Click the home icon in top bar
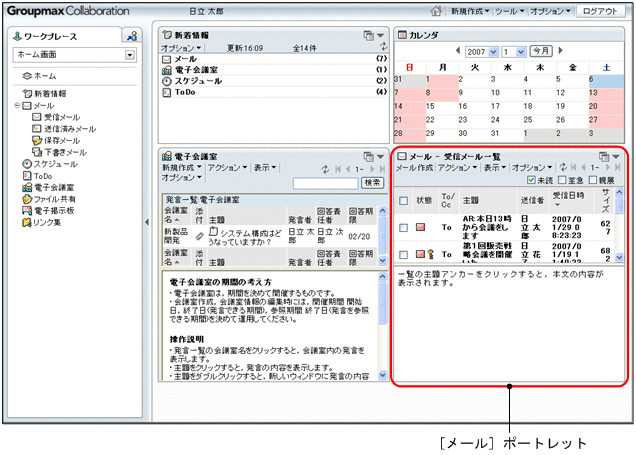This screenshot has height=455, width=636. click(x=436, y=11)
